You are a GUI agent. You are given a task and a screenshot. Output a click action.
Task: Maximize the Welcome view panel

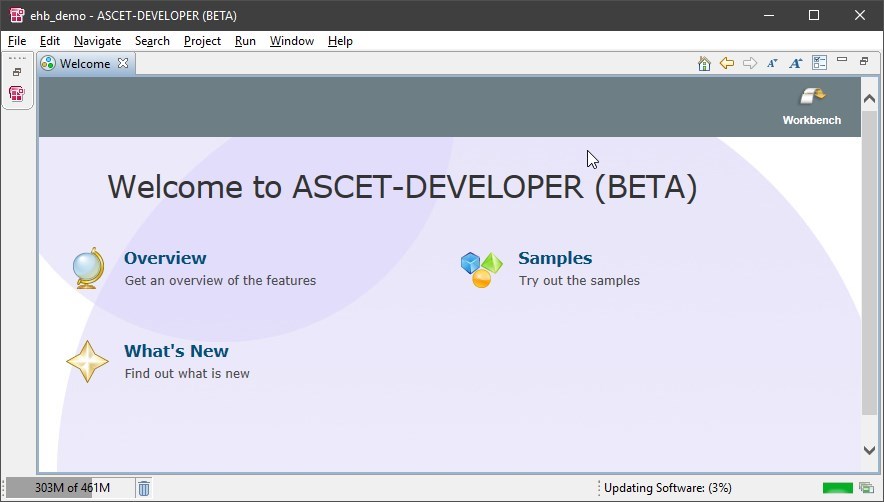(864, 62)
